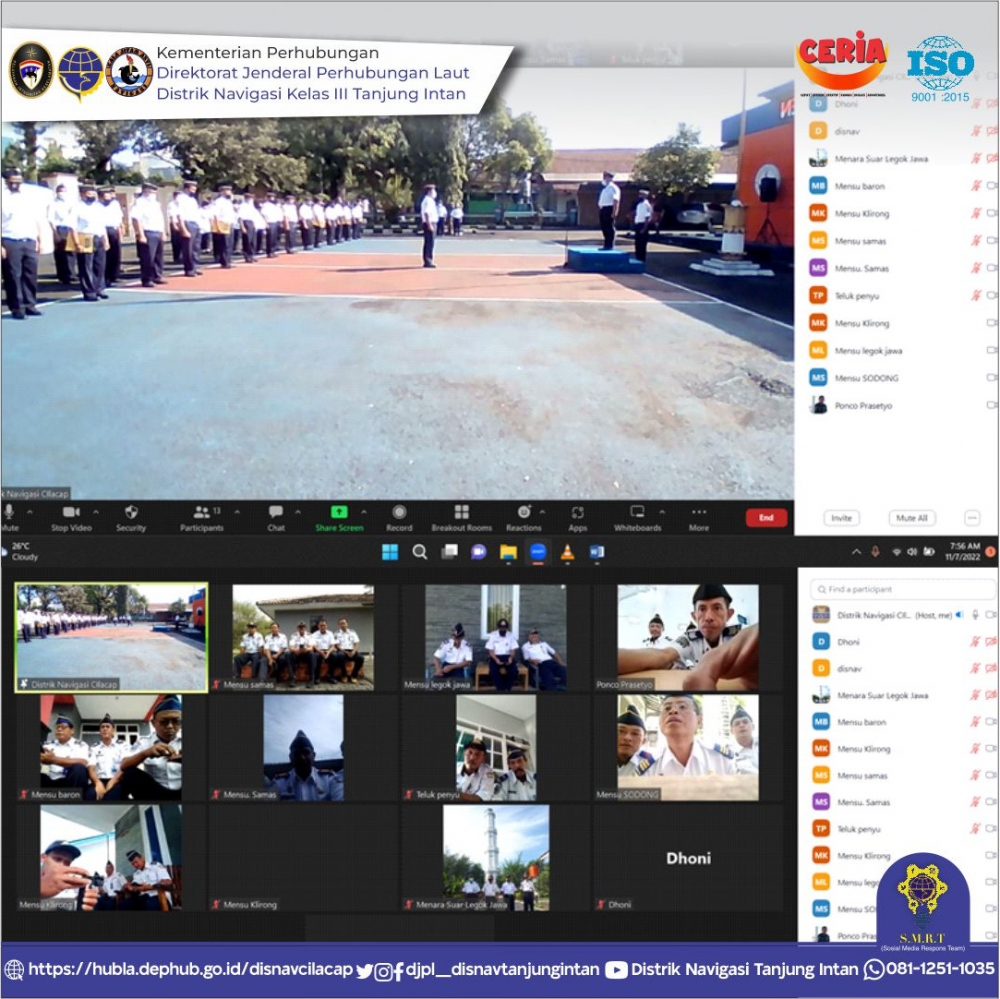The height and width of the screenshot is (999, 1000).
Task: Open the taskbar clock showing 7:56 AM
Action: coord(964,552)
